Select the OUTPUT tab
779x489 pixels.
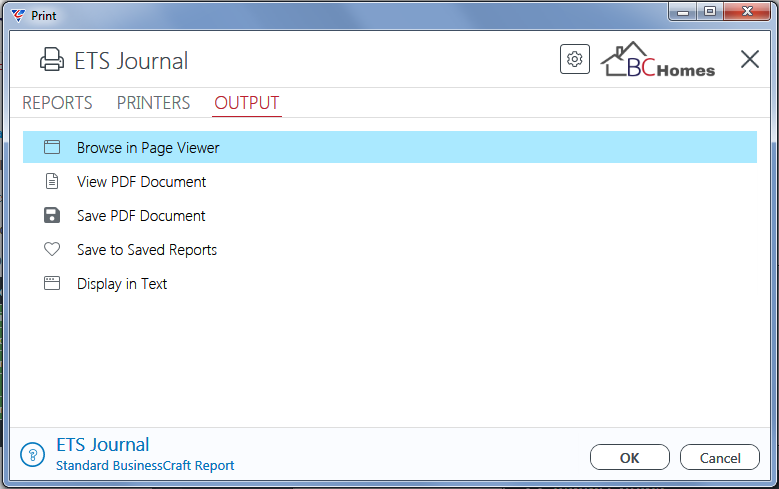coord(247,103)
